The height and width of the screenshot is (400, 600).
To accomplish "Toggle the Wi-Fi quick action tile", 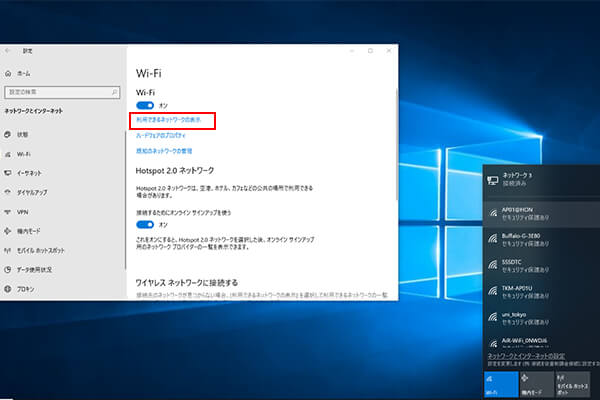I will coord(501,384).
